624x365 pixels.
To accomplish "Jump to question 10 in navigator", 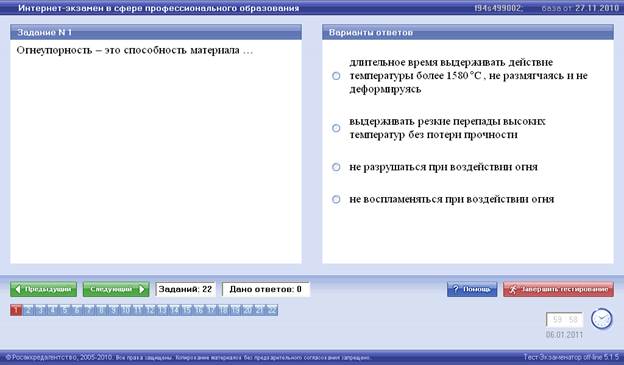I will coord(125,310).
